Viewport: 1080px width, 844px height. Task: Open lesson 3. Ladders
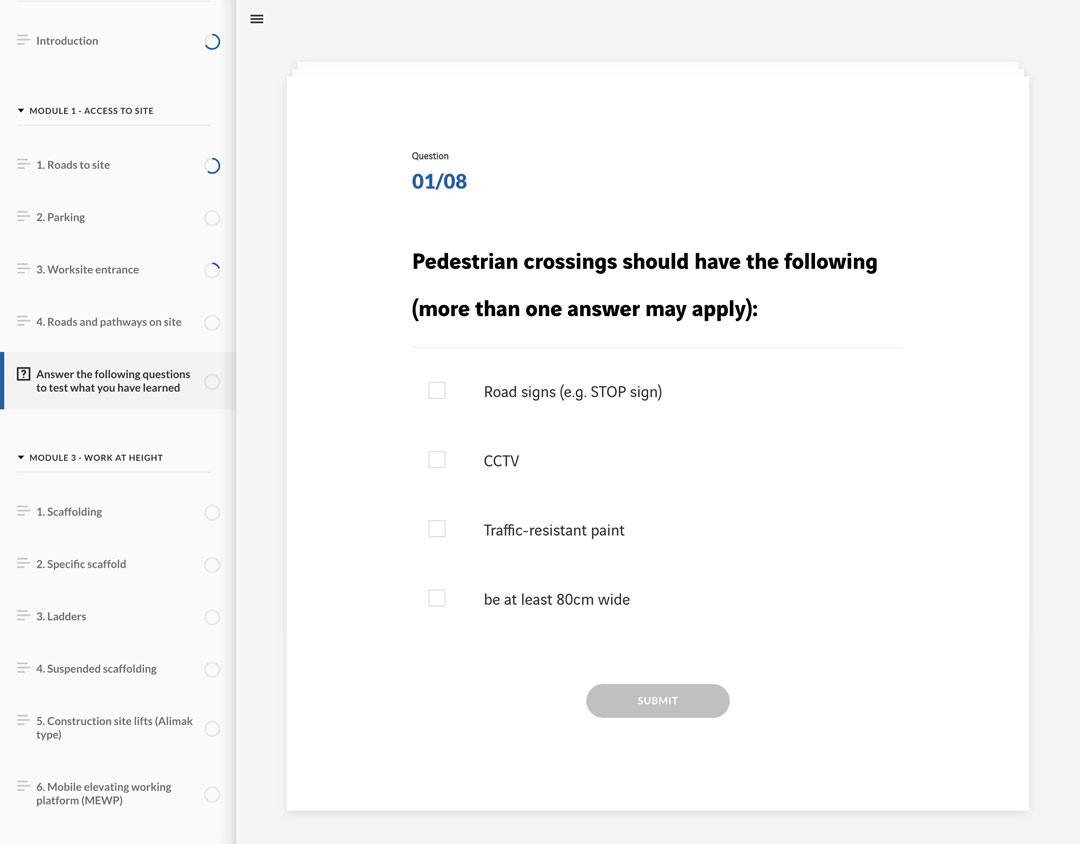click(61, 617)
